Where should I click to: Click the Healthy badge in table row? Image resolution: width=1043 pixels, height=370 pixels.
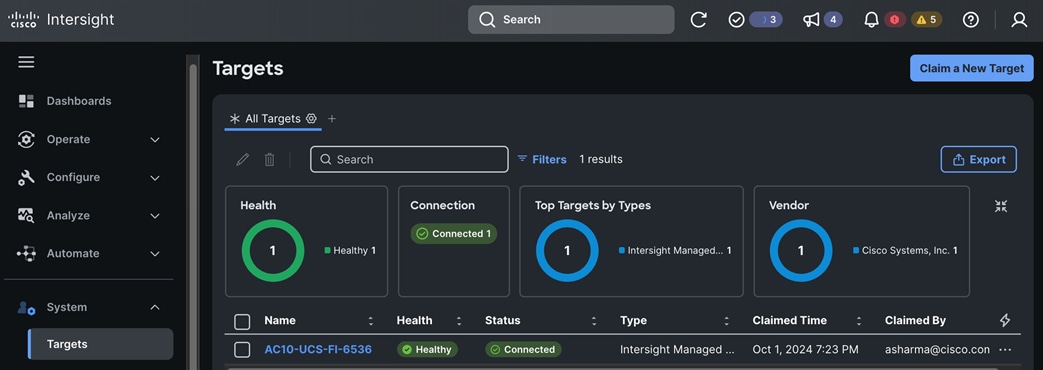427,349
